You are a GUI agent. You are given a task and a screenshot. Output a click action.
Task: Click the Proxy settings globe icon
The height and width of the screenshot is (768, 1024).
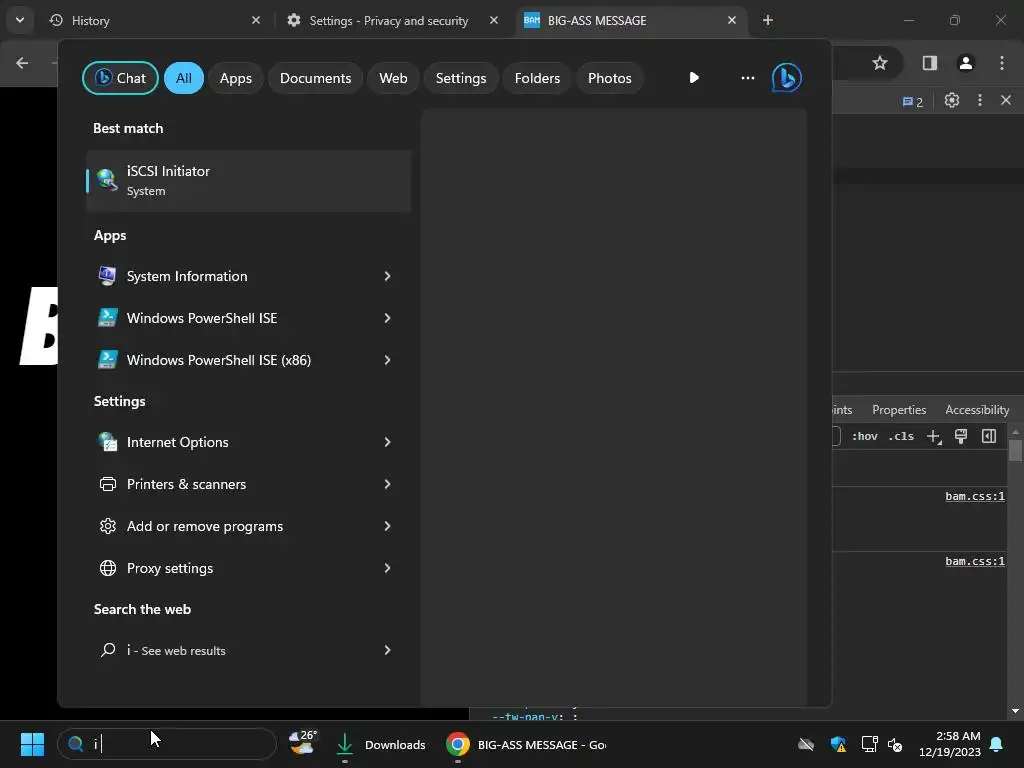(x=108, y=568)
